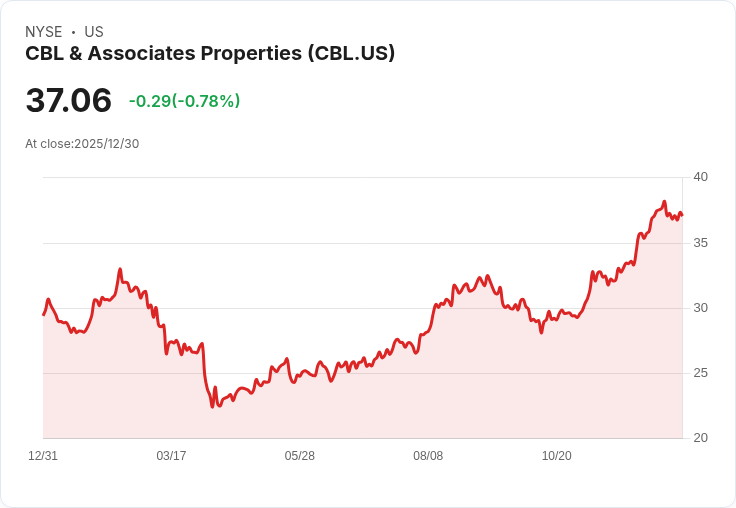
Task: Click the 08/08 date axis label
Action: (428, 456)
